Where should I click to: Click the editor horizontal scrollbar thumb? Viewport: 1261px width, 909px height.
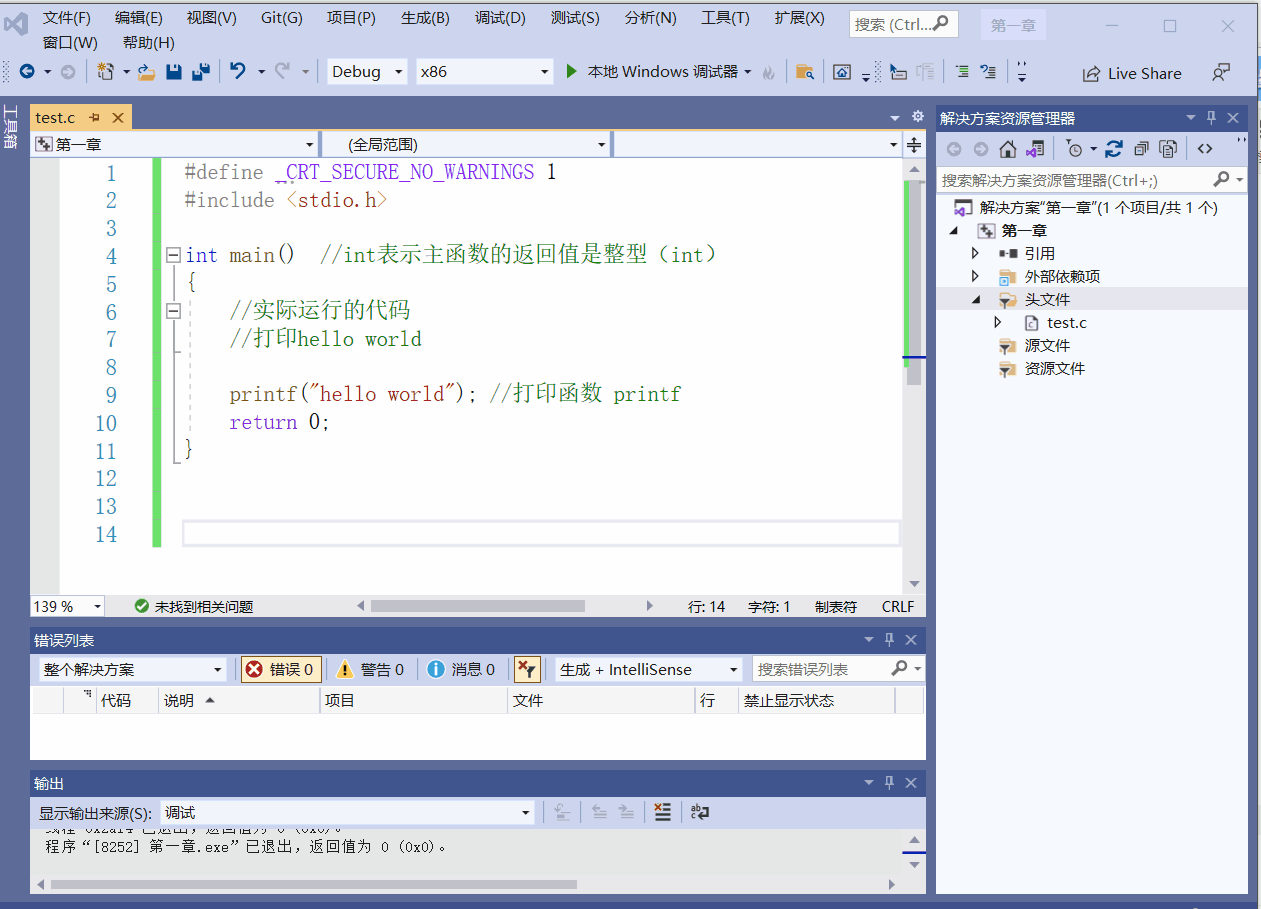pos(477,606)
